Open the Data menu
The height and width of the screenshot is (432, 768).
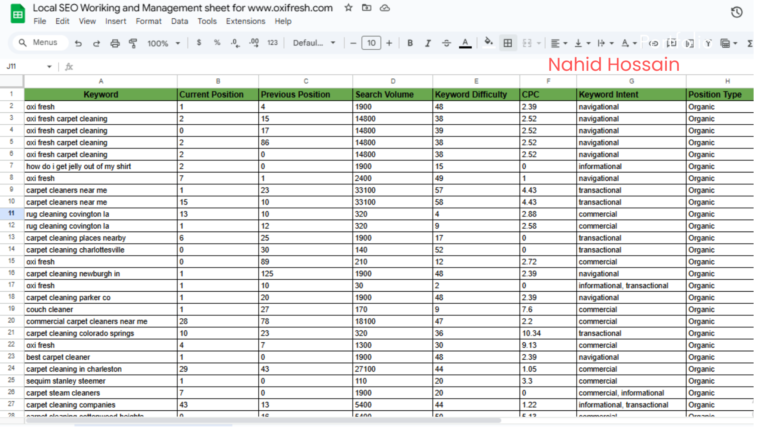pyautogui.click(x=179, y=21)
